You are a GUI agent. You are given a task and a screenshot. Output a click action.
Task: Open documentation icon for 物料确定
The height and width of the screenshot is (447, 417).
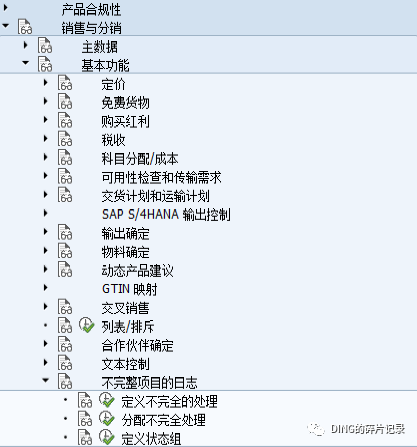[x=65, y=251]
